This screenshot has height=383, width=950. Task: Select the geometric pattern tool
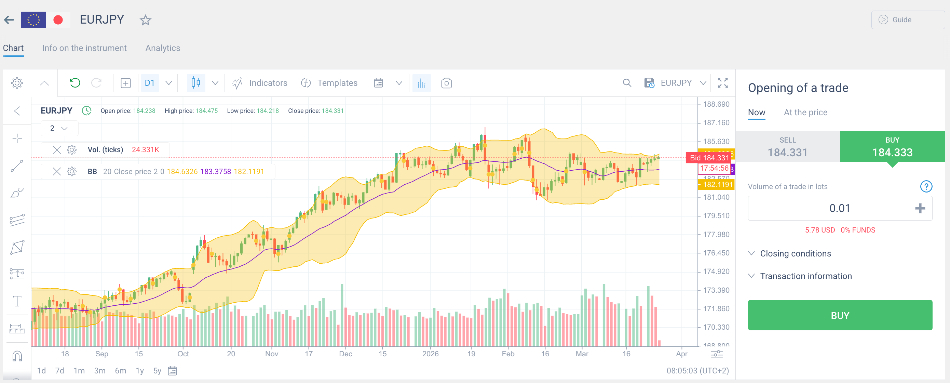pyautogui.click(x=17, y=247)
